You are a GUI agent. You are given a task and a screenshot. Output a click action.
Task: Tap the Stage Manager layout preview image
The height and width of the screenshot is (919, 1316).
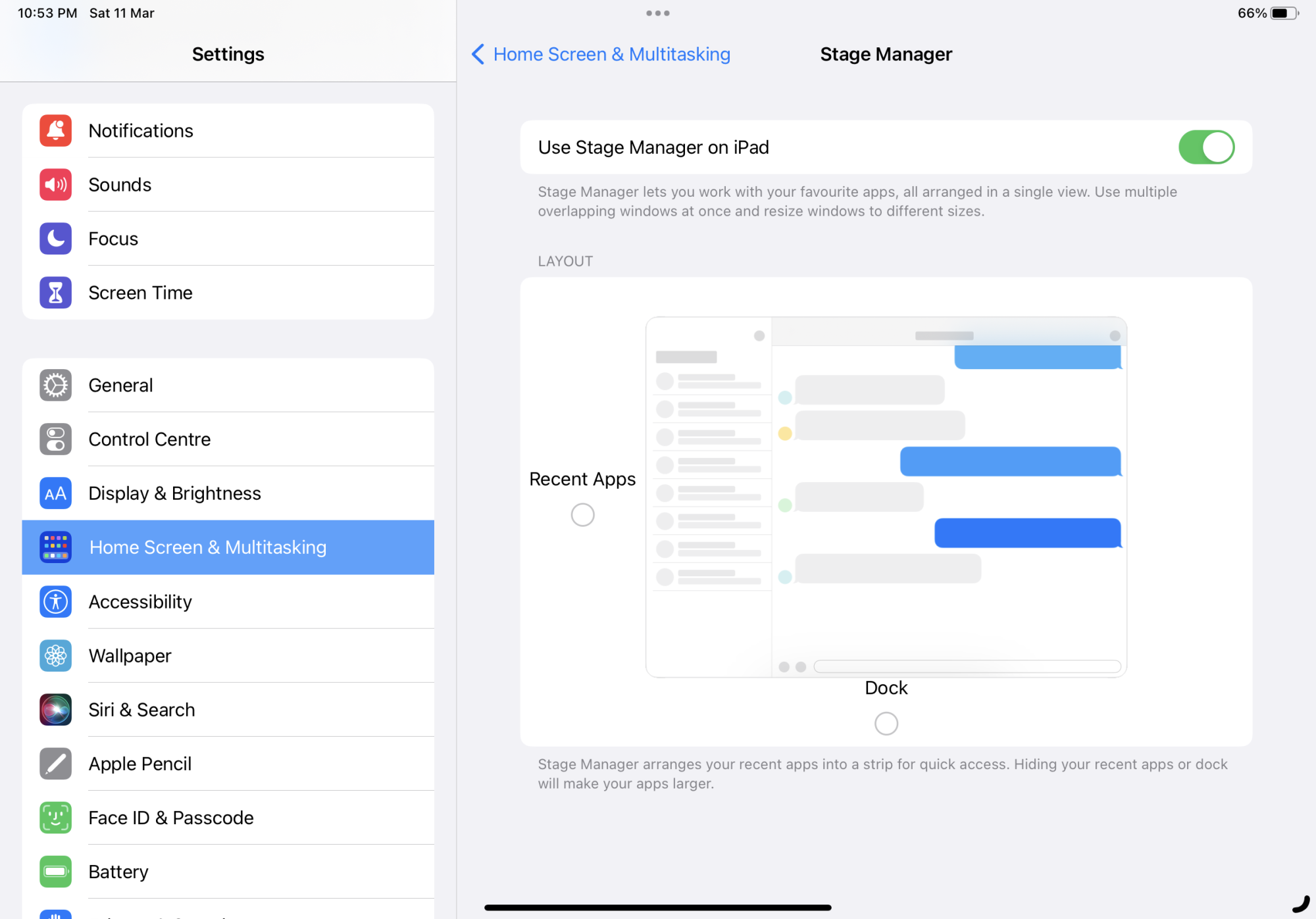tap(886, 497)
